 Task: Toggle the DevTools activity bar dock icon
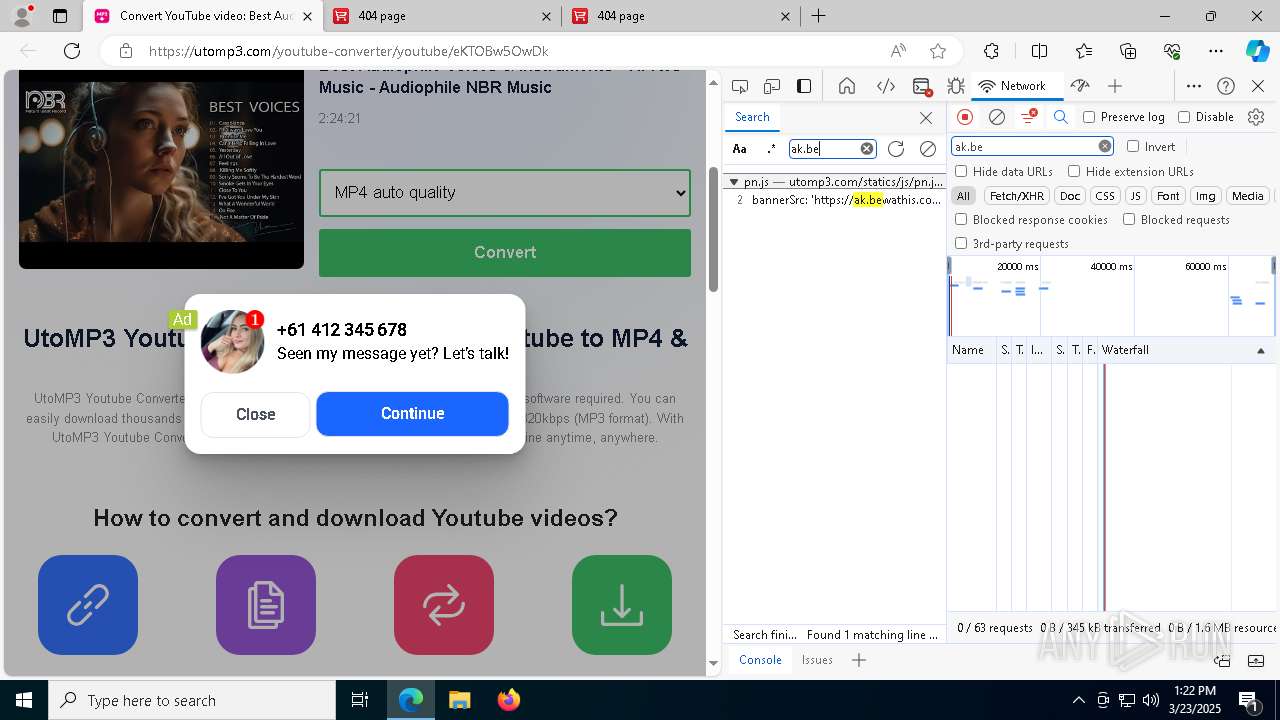point(804,86)
